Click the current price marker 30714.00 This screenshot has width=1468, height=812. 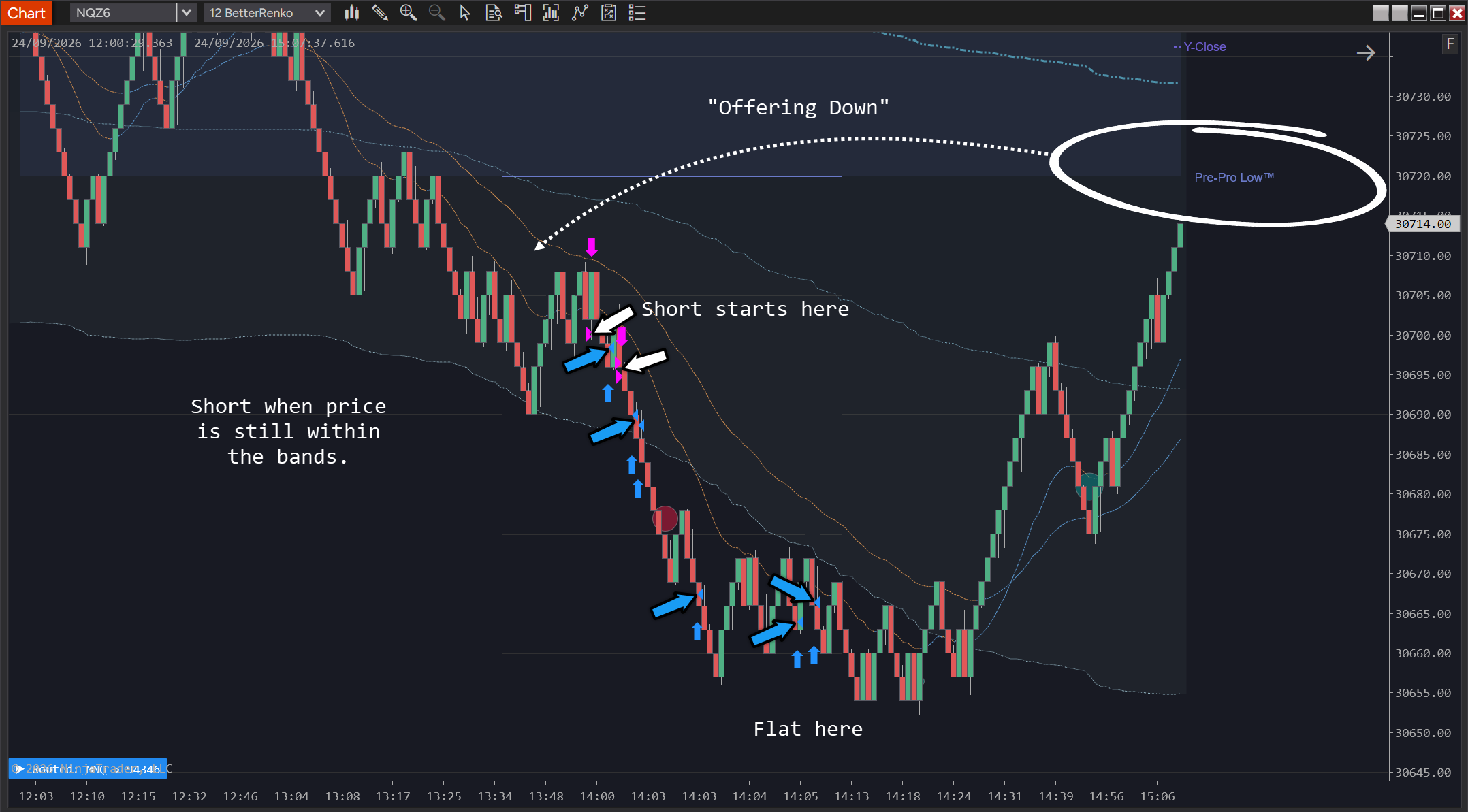(1422, 224)
